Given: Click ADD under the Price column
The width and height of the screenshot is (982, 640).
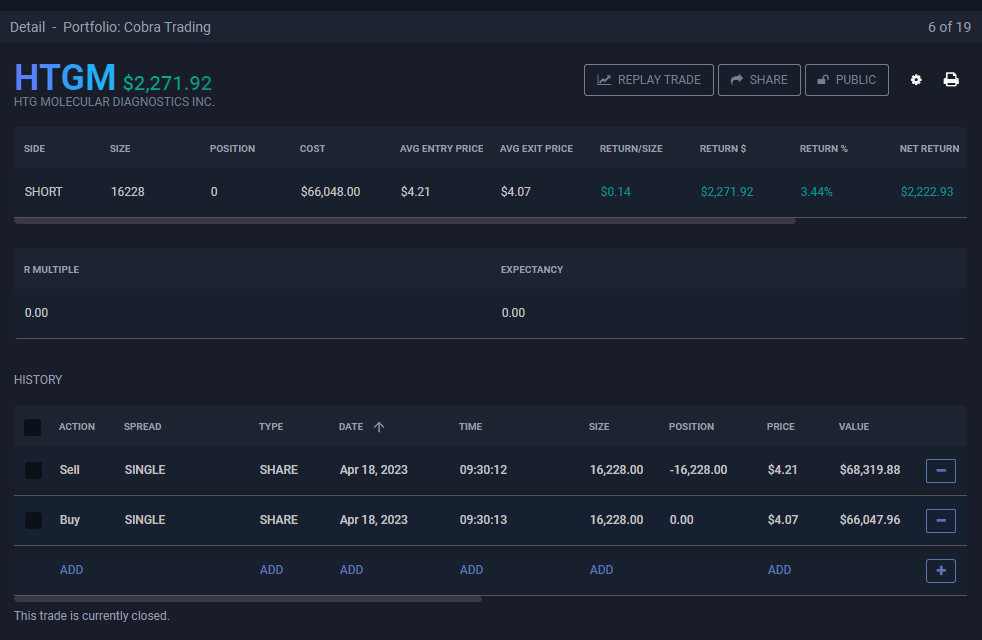Looking at the screenshot, I should pos(779,570).
